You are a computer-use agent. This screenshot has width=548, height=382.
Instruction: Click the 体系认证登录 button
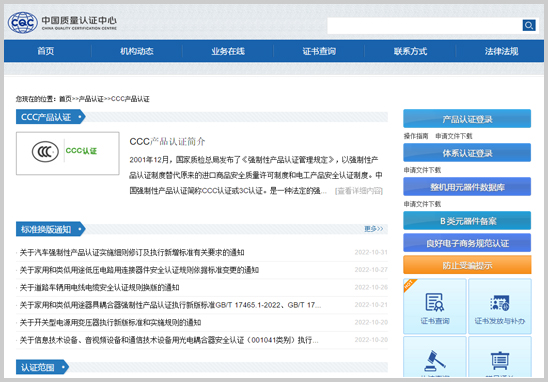coord(467,153)
